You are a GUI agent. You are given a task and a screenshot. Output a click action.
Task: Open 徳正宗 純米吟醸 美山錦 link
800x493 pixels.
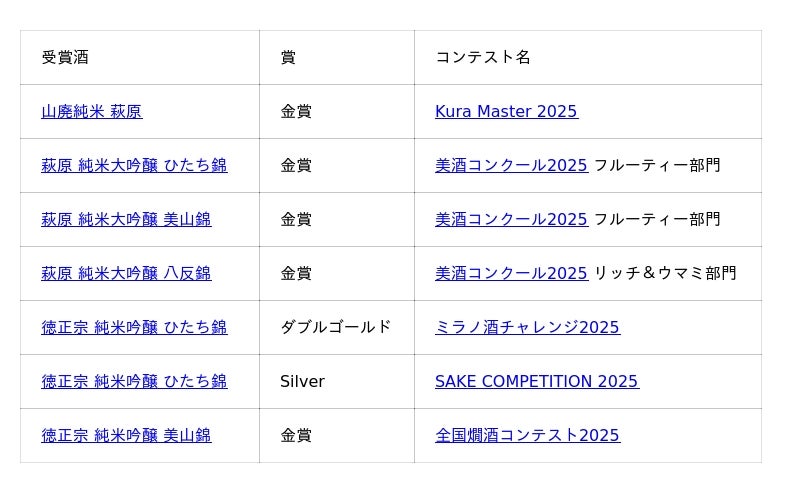(126, 436)
